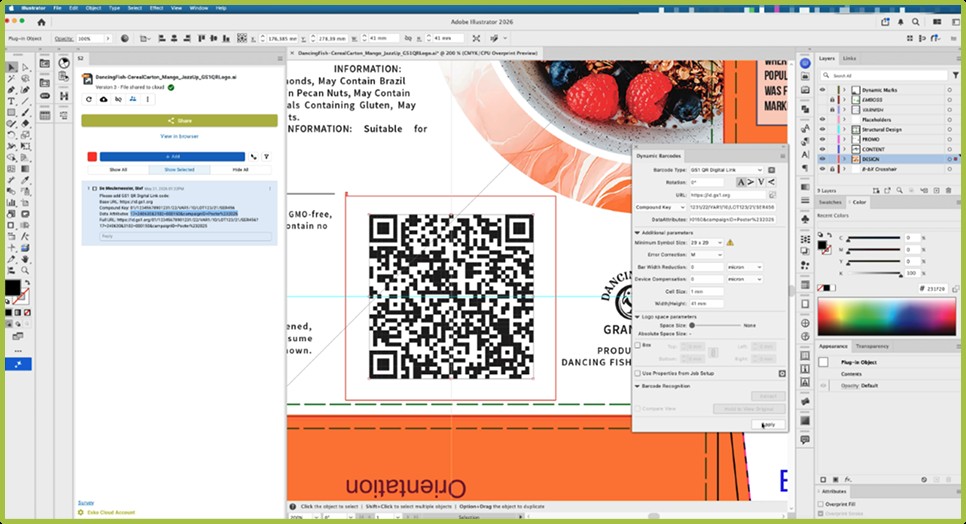This screenshot has width=966, height=524.
Task: Click the Hide All button
Action: tap(240, 169)
